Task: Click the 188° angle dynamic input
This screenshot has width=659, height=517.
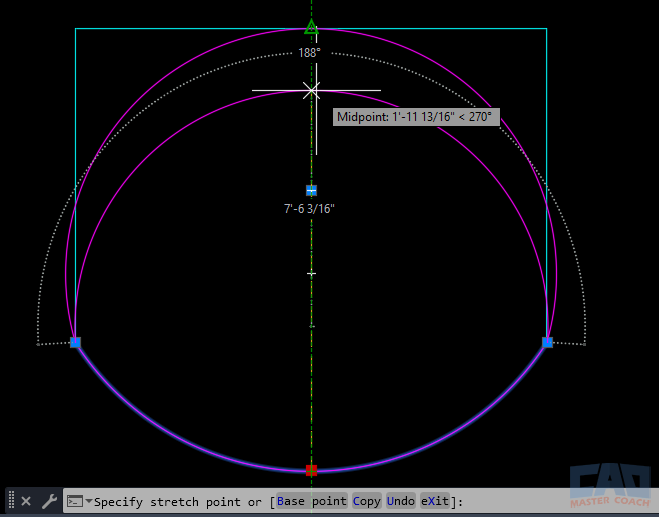Action: [x=309, y=53]
